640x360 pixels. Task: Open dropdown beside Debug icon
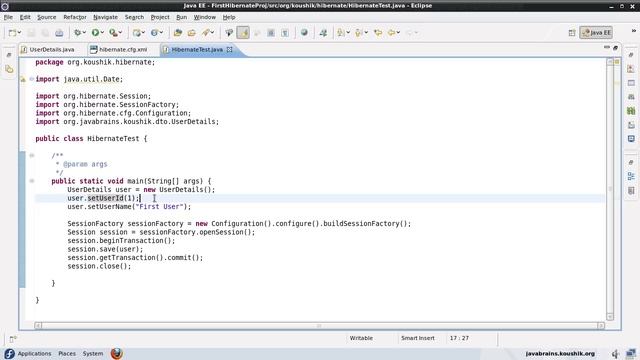pyautogui.click(x=84, y=33)
